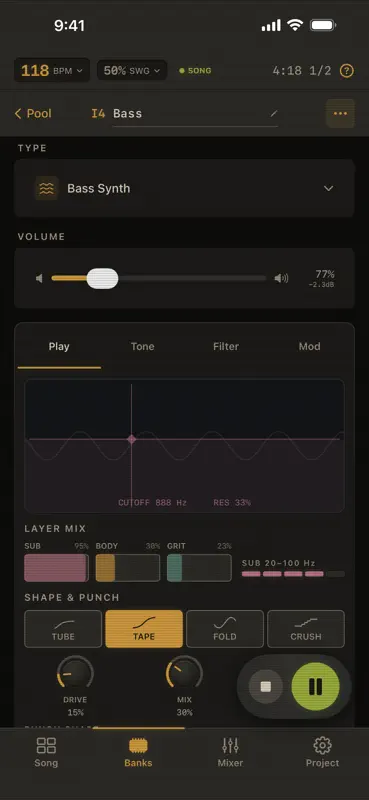Select the CRUSH saturation shape
369x800 pixels.
point(306,629)
